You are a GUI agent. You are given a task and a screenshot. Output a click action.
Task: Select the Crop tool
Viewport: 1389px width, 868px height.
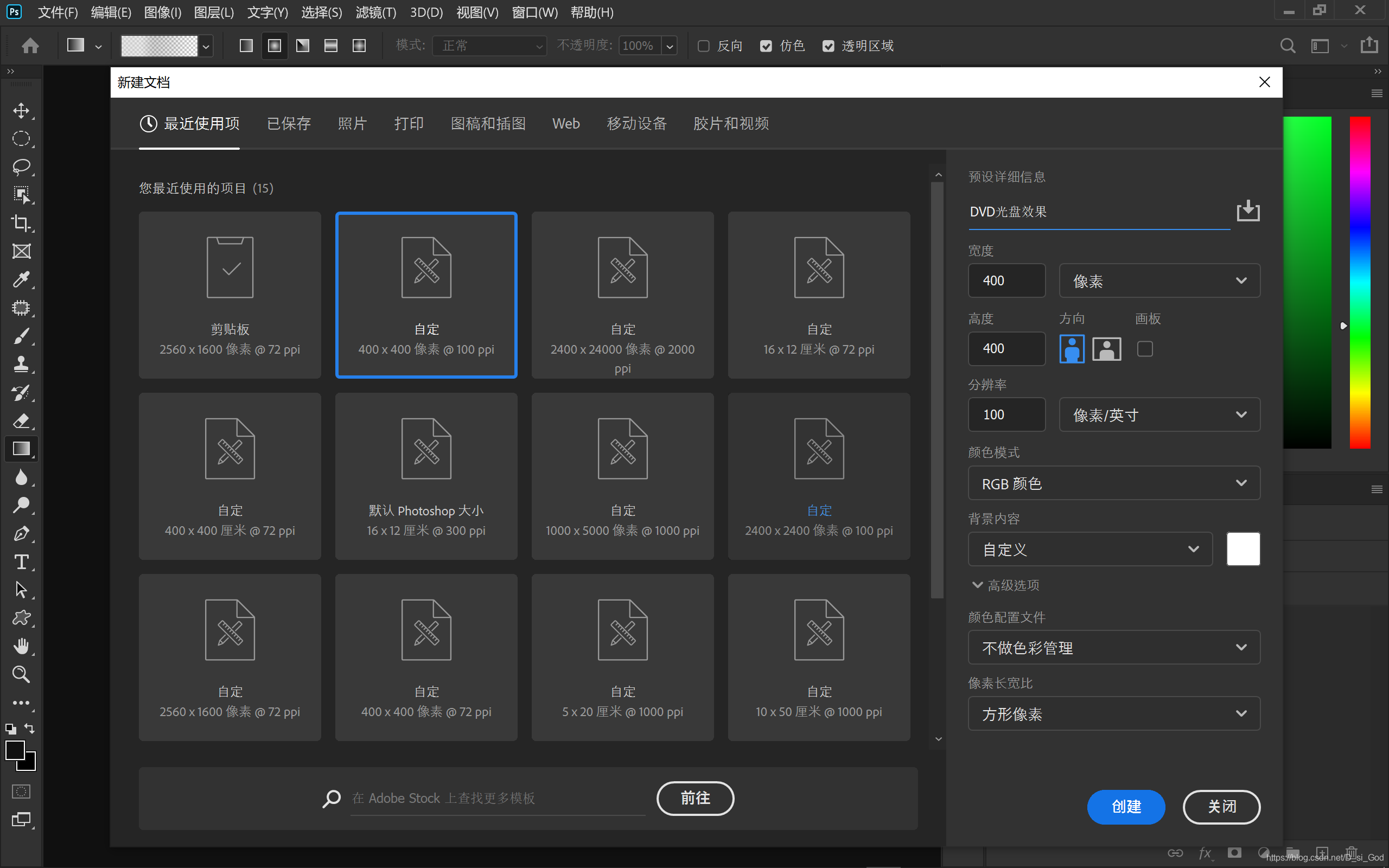click(21, 223)
